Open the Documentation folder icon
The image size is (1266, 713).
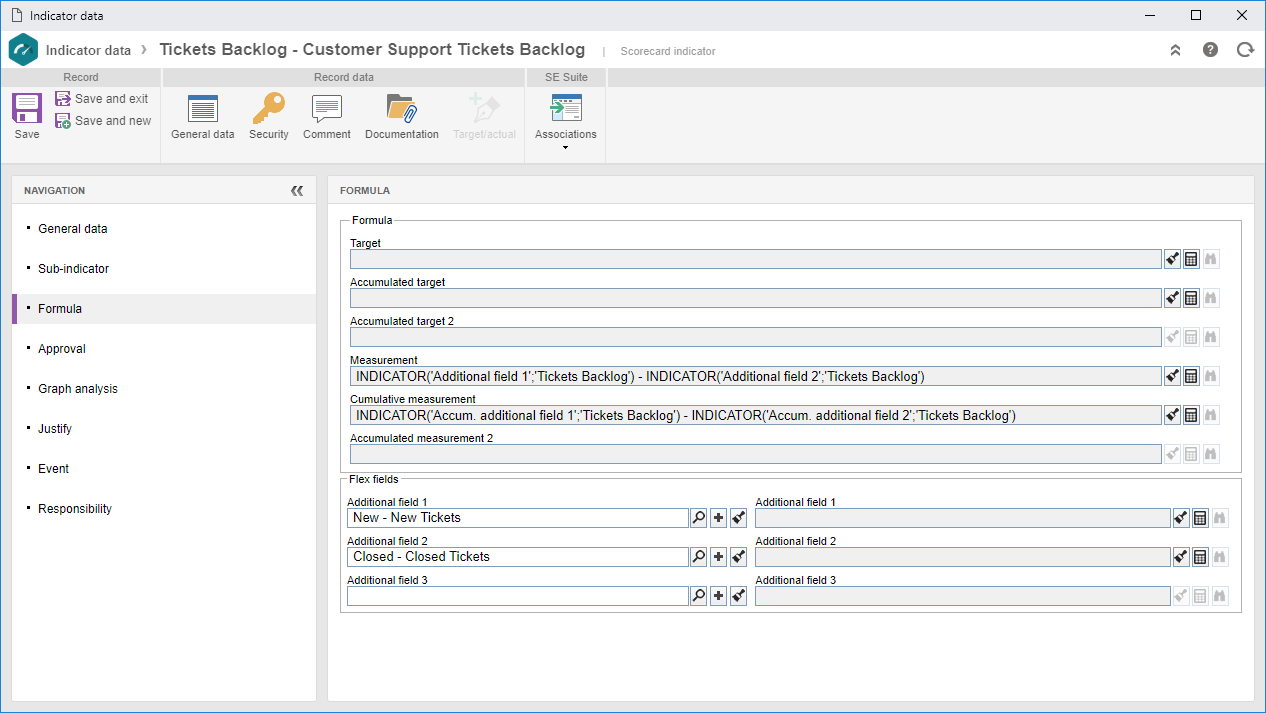(401, 108)
